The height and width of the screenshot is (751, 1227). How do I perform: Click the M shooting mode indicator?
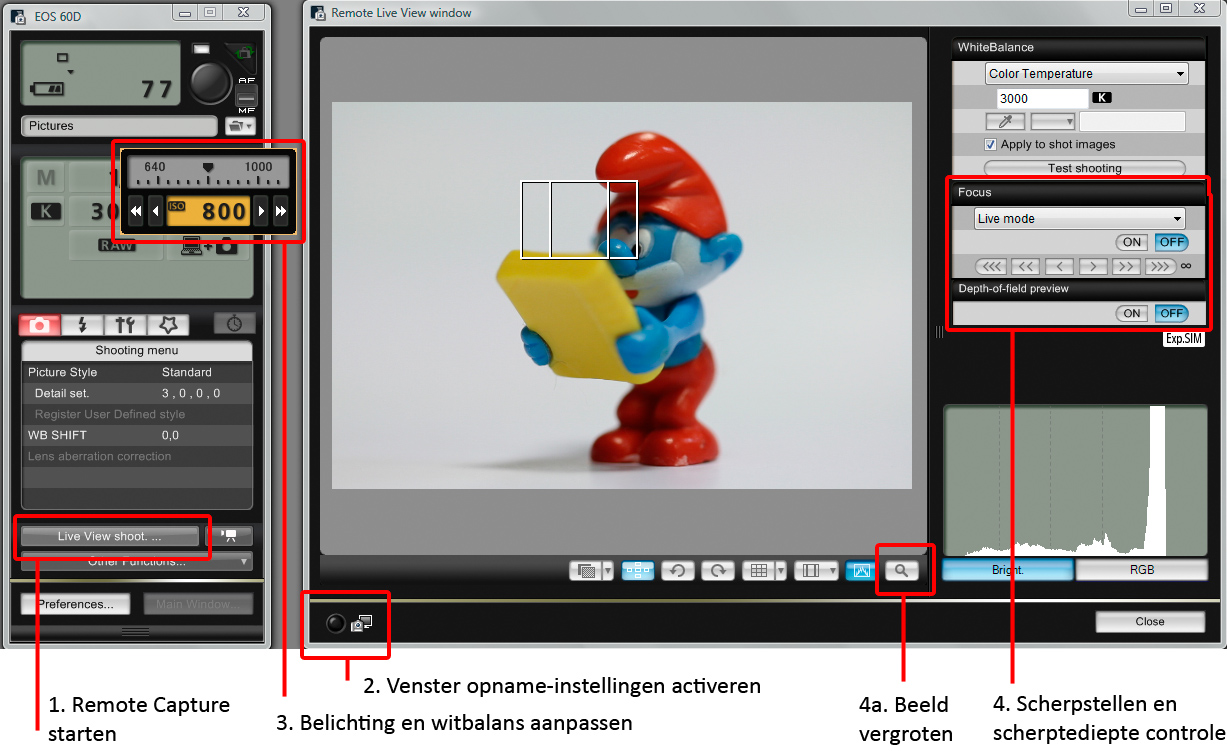(x=47, y=179)
